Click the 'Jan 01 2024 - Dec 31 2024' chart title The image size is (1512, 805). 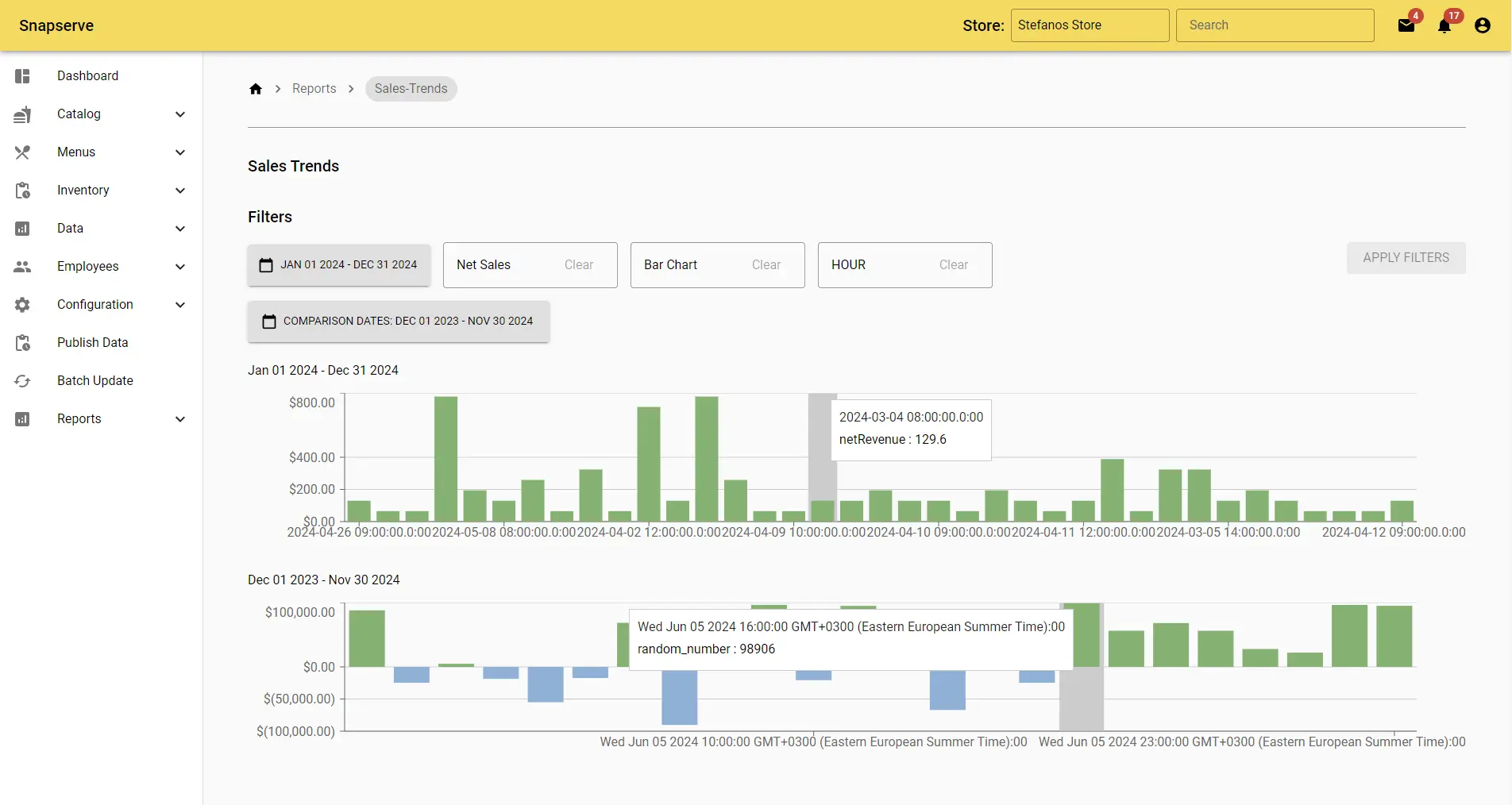click(x=323, y=371)
